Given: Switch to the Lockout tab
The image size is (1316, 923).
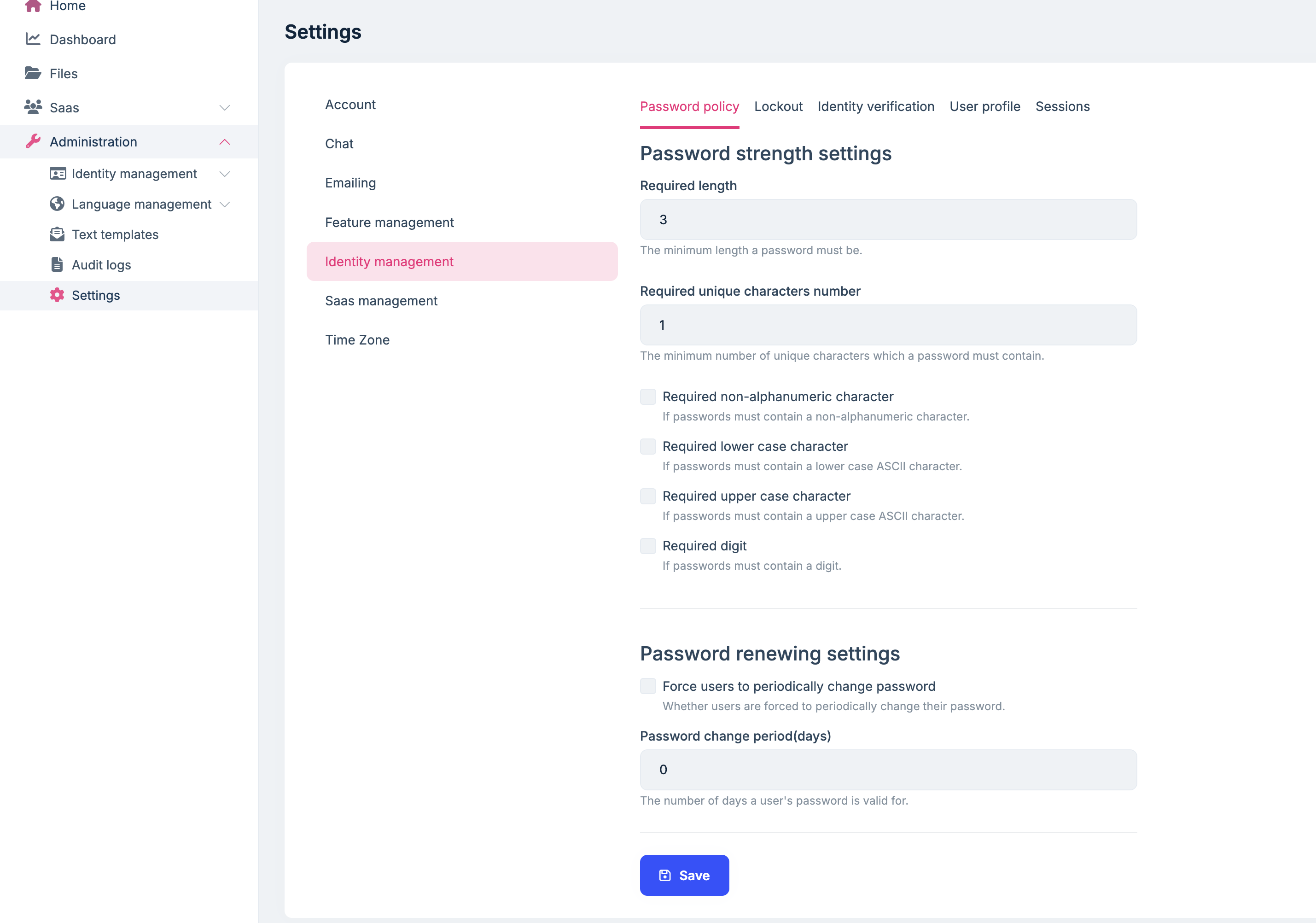Looking at the screenshot, I should (x=778, y=107).
